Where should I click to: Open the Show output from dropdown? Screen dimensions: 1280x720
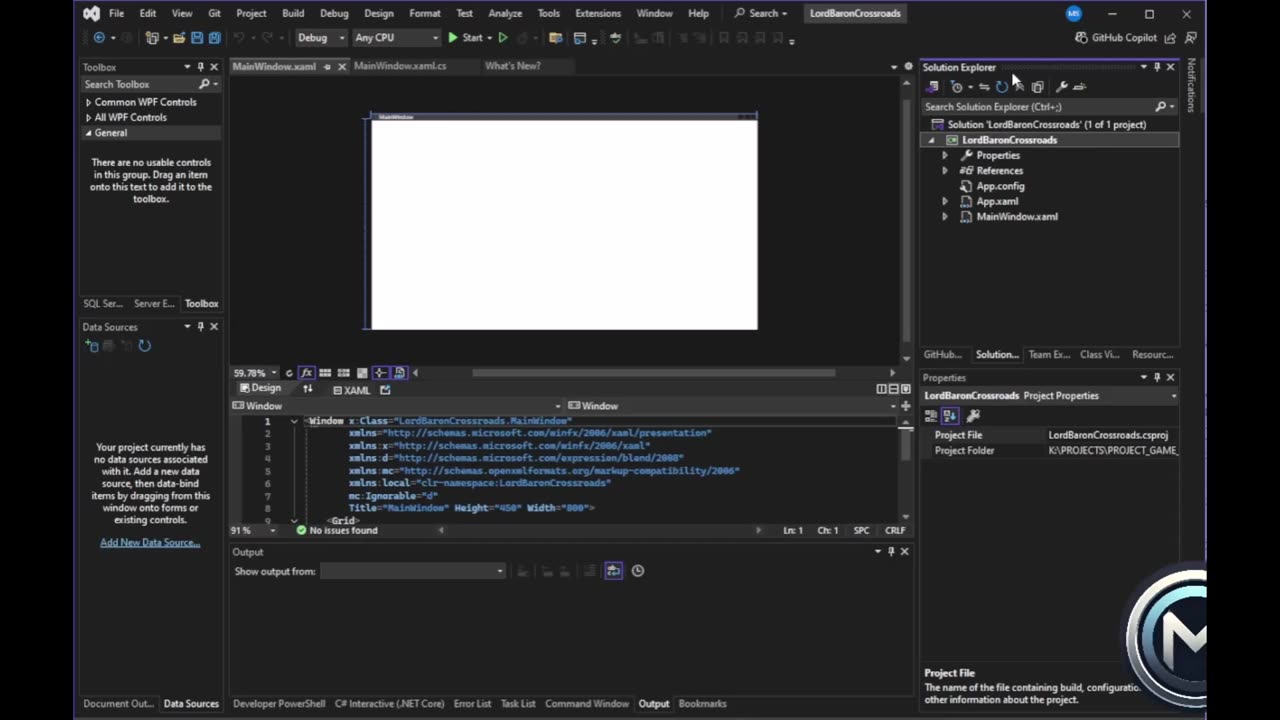coord(413,571)
